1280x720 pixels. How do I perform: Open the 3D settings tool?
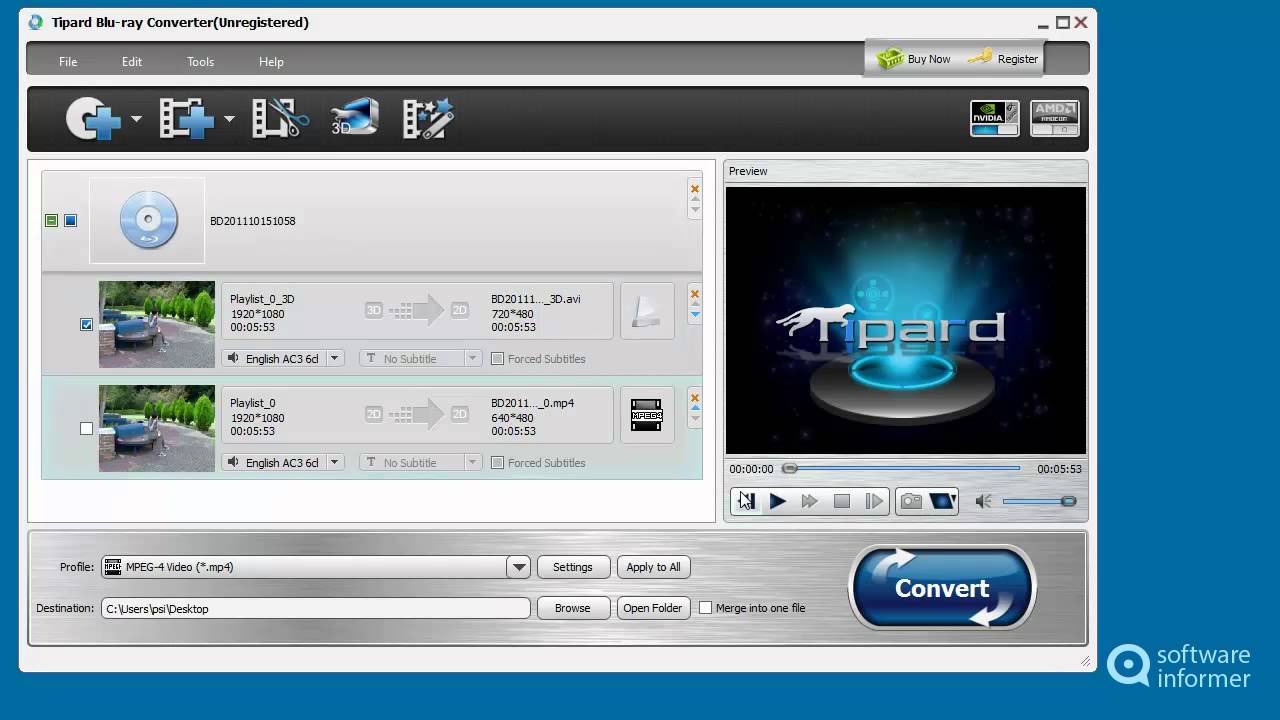[x=354, y=118]
